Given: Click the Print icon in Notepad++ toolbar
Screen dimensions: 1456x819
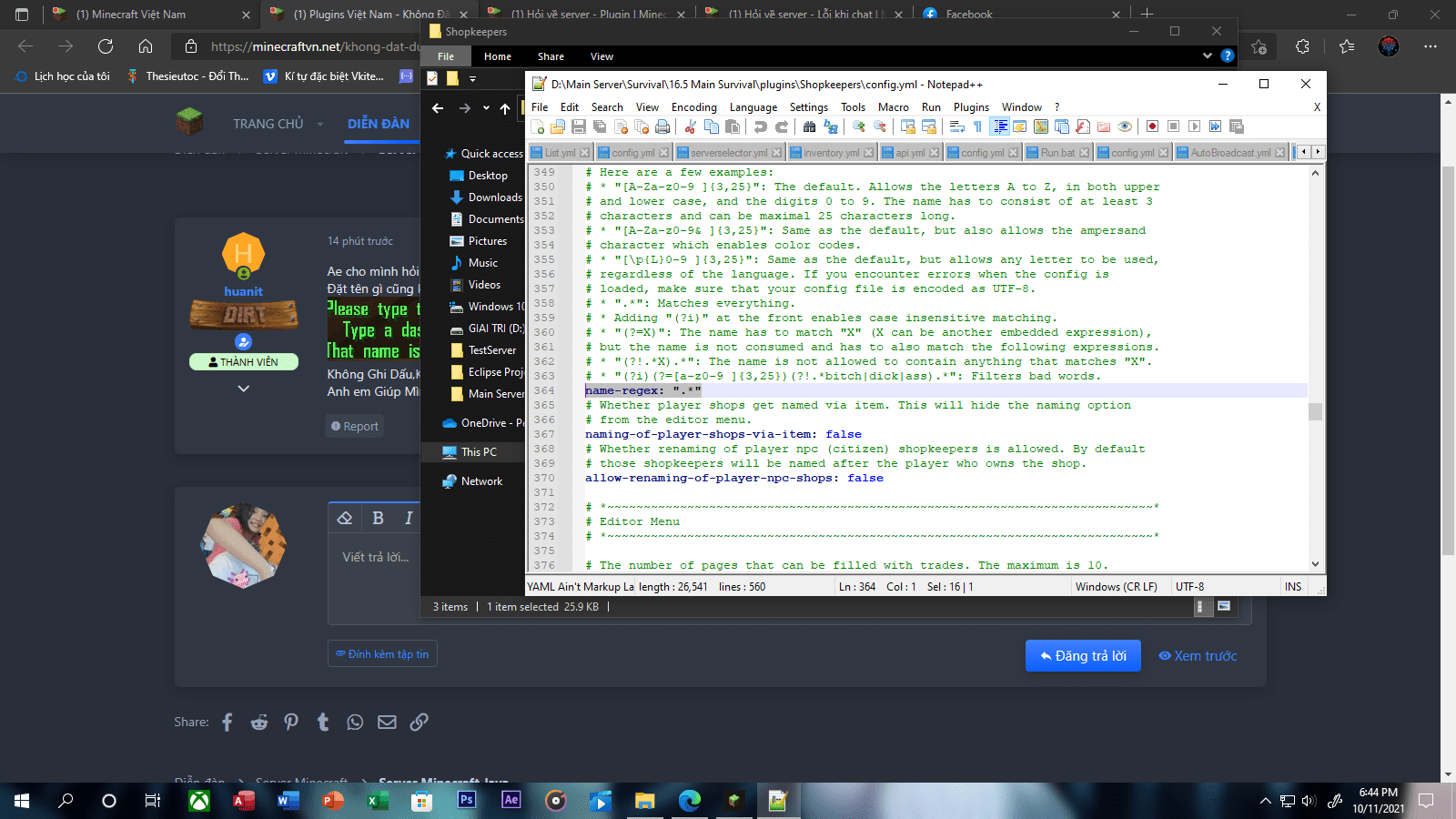Looking at the screenshot, I should 662,126.
